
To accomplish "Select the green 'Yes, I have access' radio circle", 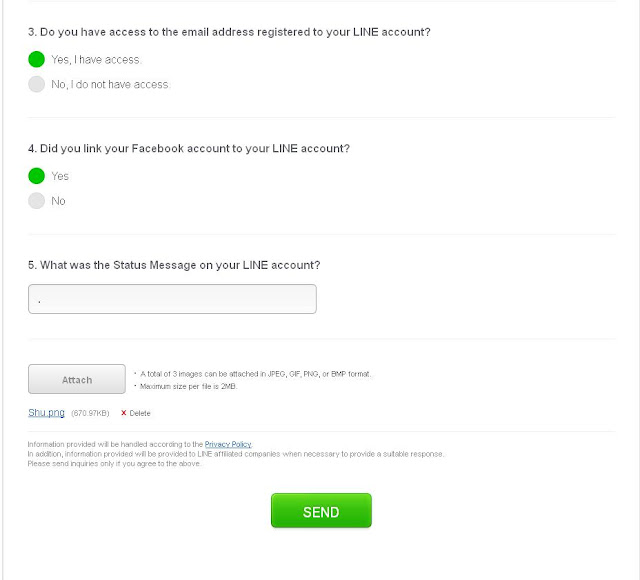I will pos(36,60).
